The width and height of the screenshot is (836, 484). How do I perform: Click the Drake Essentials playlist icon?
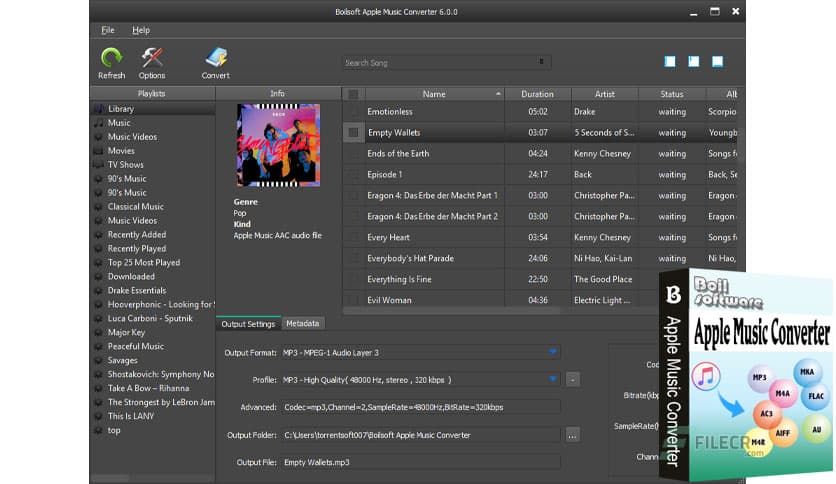[x=99, y=291]
